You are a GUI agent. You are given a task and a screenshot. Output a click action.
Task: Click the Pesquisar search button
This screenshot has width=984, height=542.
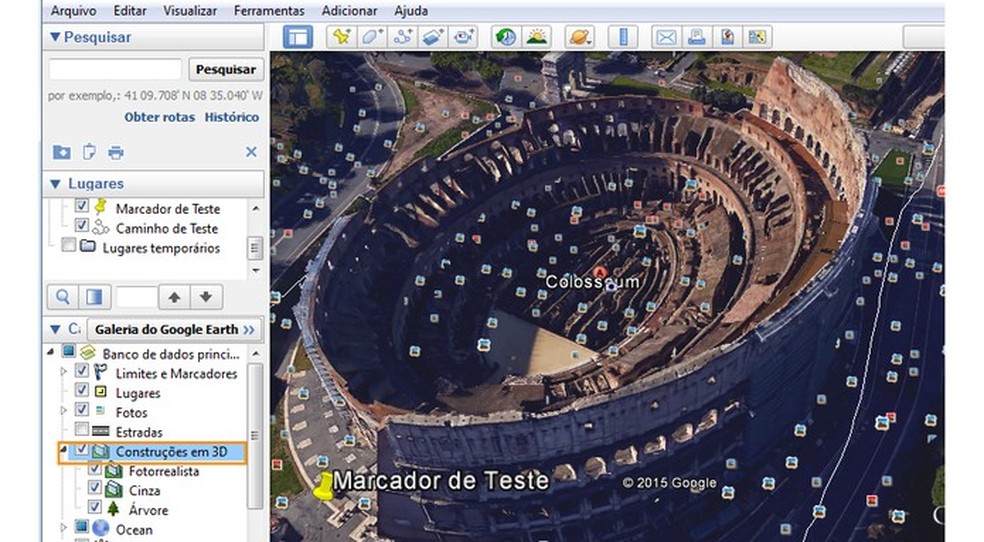(226, 69)
